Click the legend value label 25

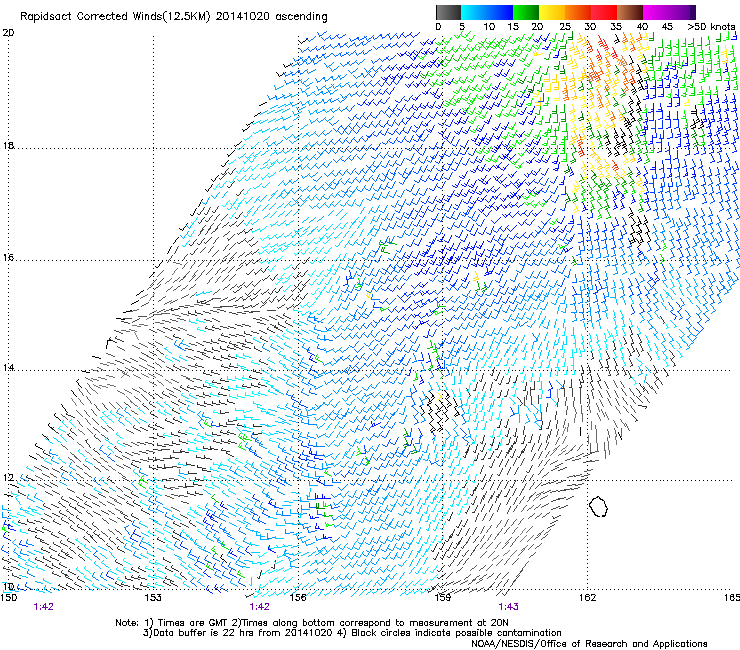tap(565, 27)
